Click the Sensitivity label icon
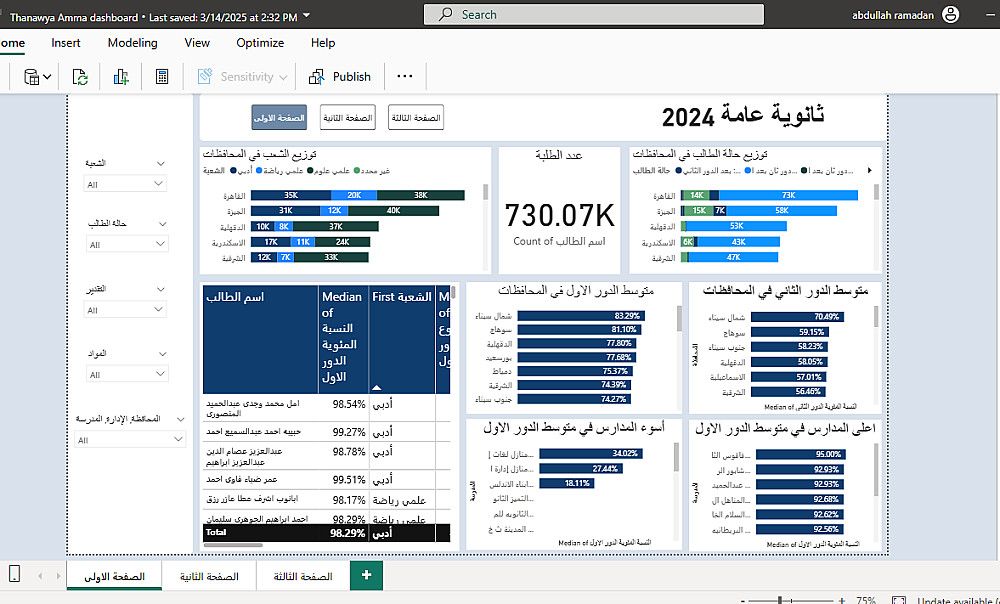Viewport: 1000px width, 604px height. (x=205, y=77)
